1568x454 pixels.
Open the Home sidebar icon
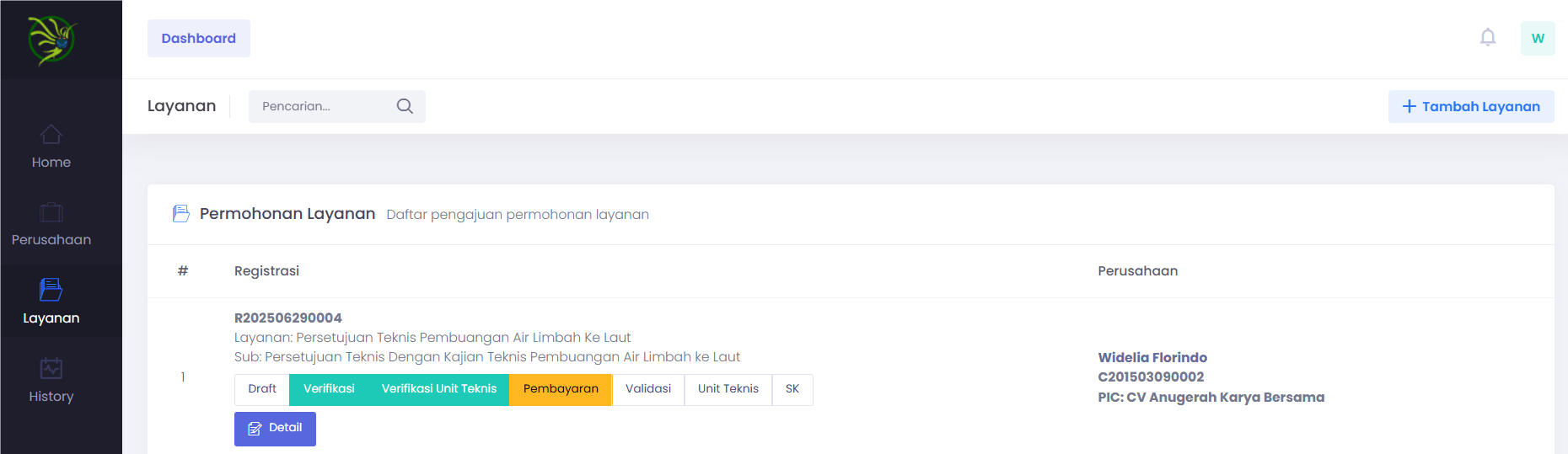pos(51,135)
